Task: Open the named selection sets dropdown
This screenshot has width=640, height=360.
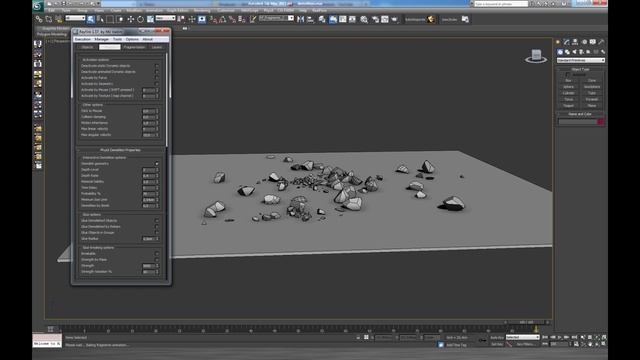Action: pyautogui.click(x=276, y=18)
